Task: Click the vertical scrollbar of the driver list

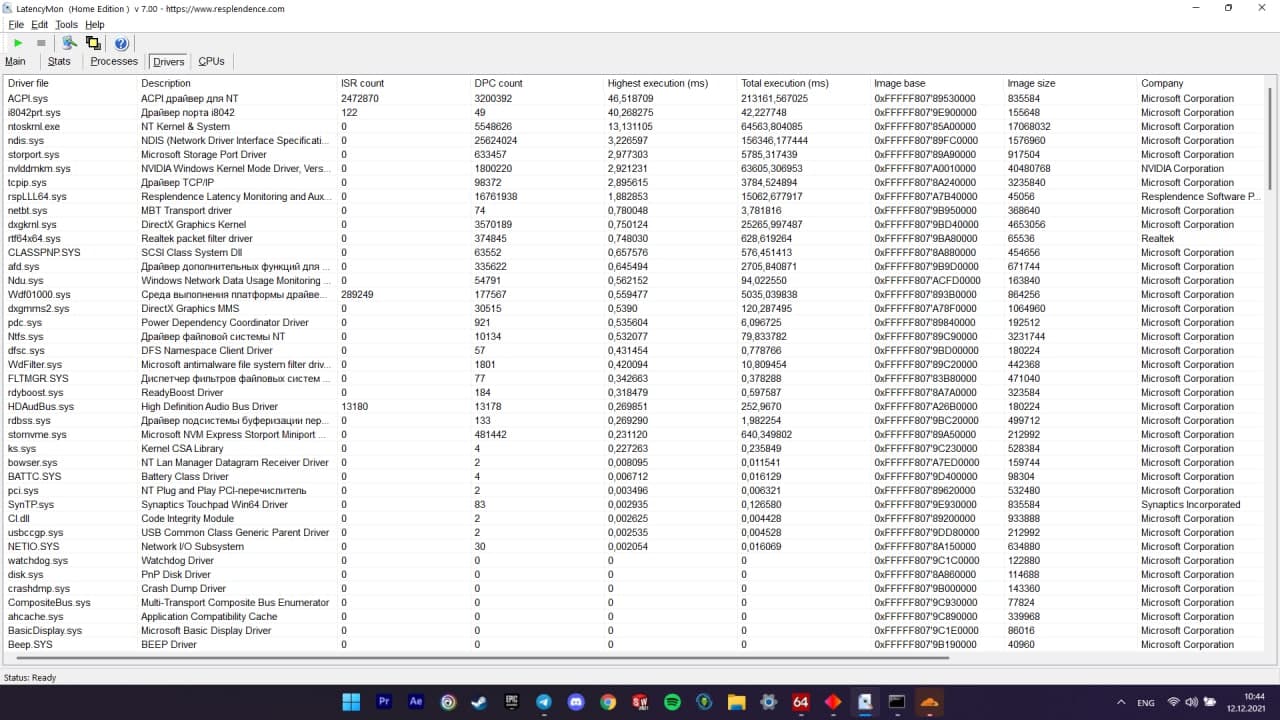Action: (x=1271, y=140)
